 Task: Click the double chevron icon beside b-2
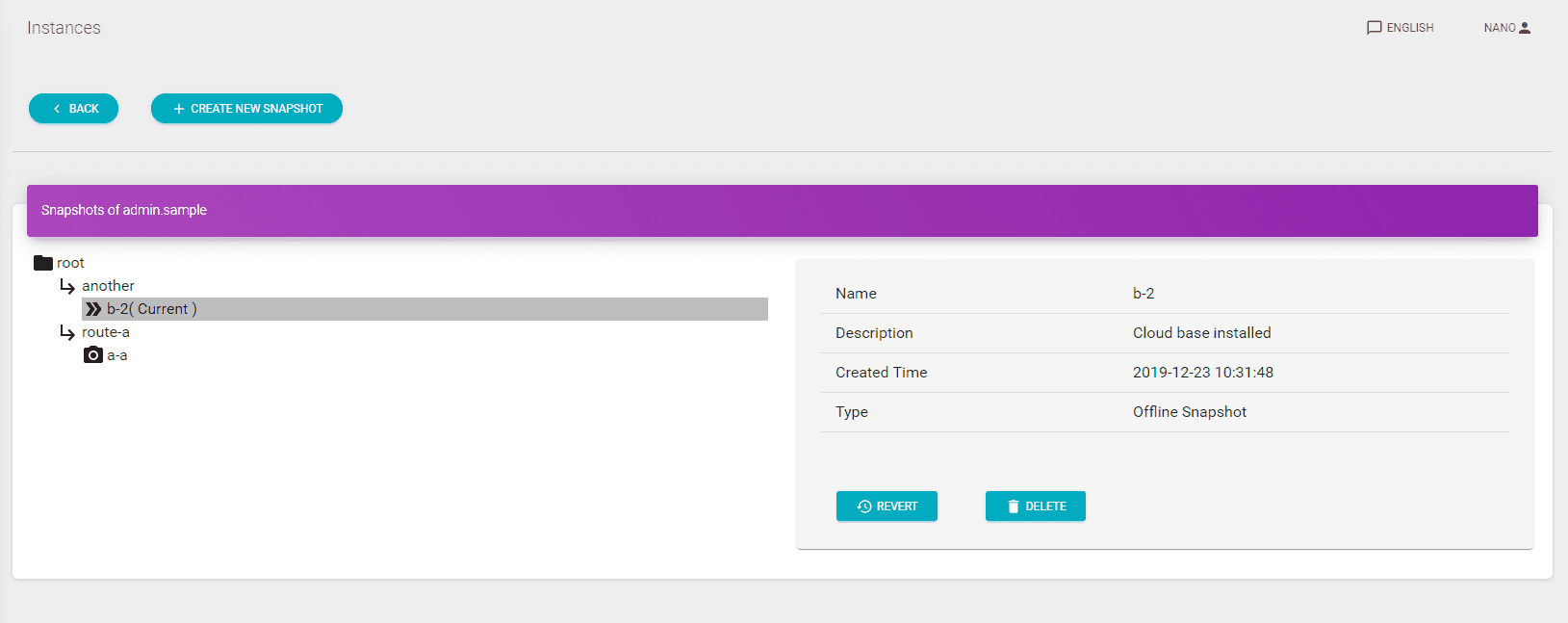pyautogui.click(x=93, y=309)
